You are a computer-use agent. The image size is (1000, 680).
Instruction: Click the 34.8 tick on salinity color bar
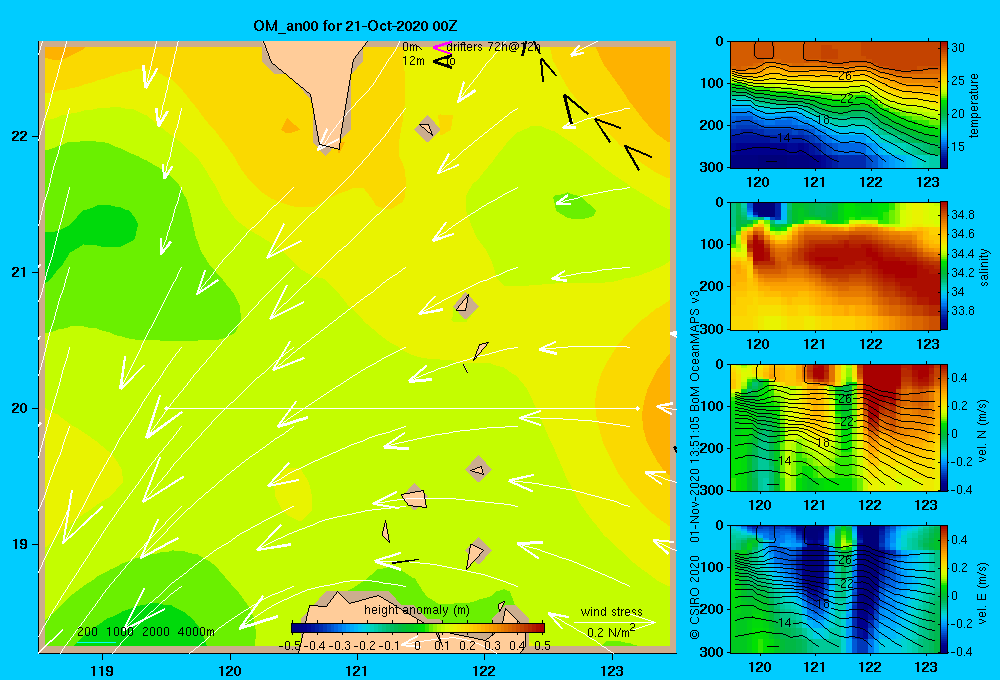tap(962, 215)
